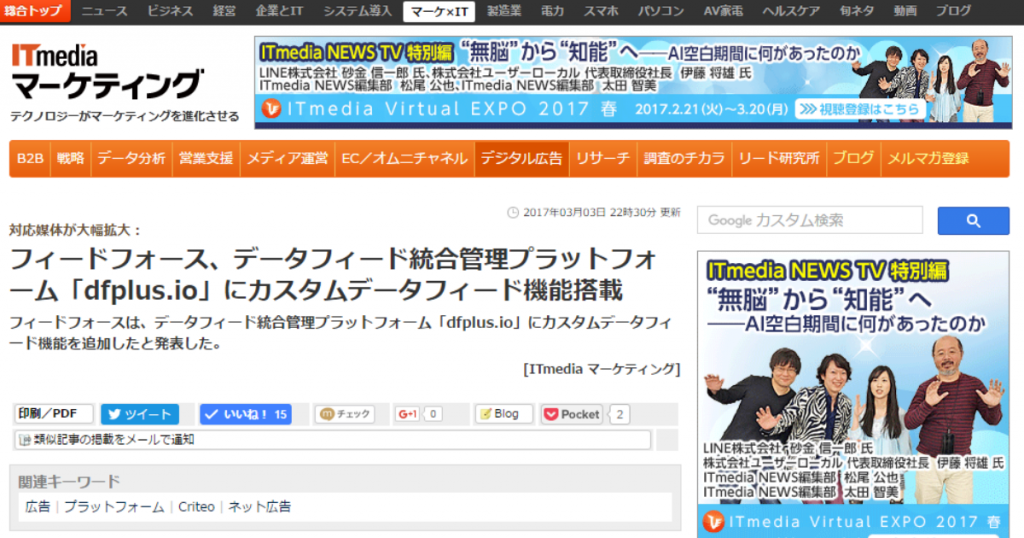The image size is (1024, 538).
Task: Open the ネット広告 keyword link
Action: click(260, 507)
